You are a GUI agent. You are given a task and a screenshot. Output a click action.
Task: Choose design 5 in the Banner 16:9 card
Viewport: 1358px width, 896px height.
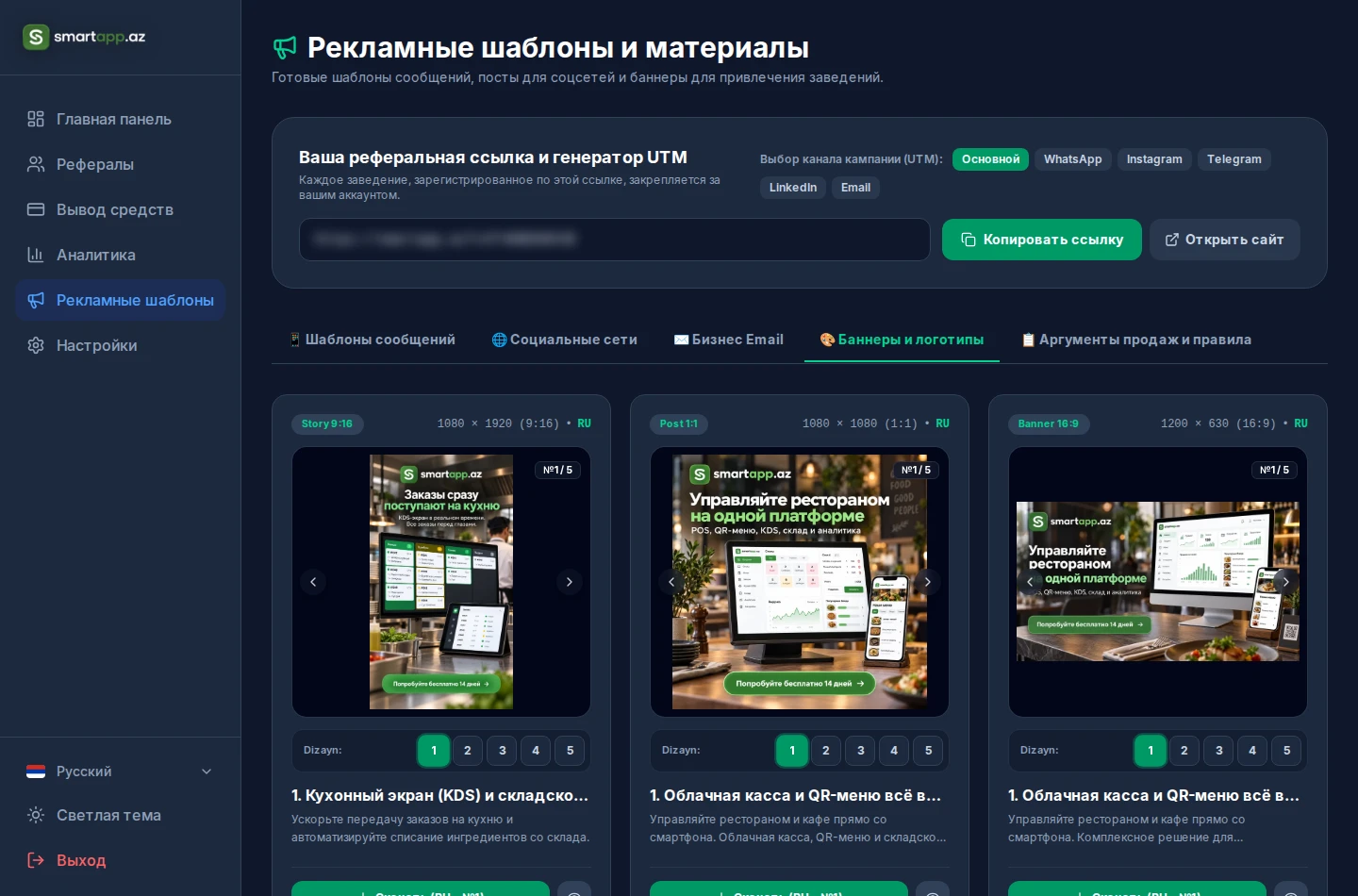(x=1286, y=751)
